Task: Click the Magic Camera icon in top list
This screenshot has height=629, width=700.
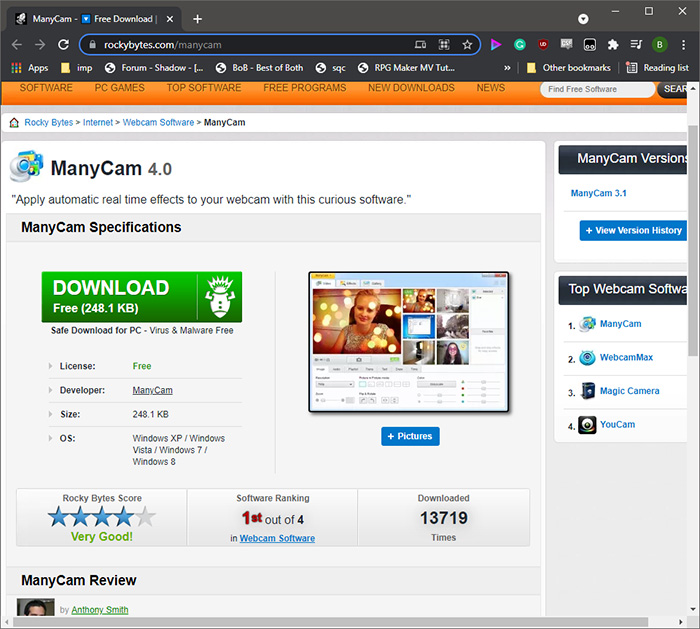Action: tap(588, 391)
